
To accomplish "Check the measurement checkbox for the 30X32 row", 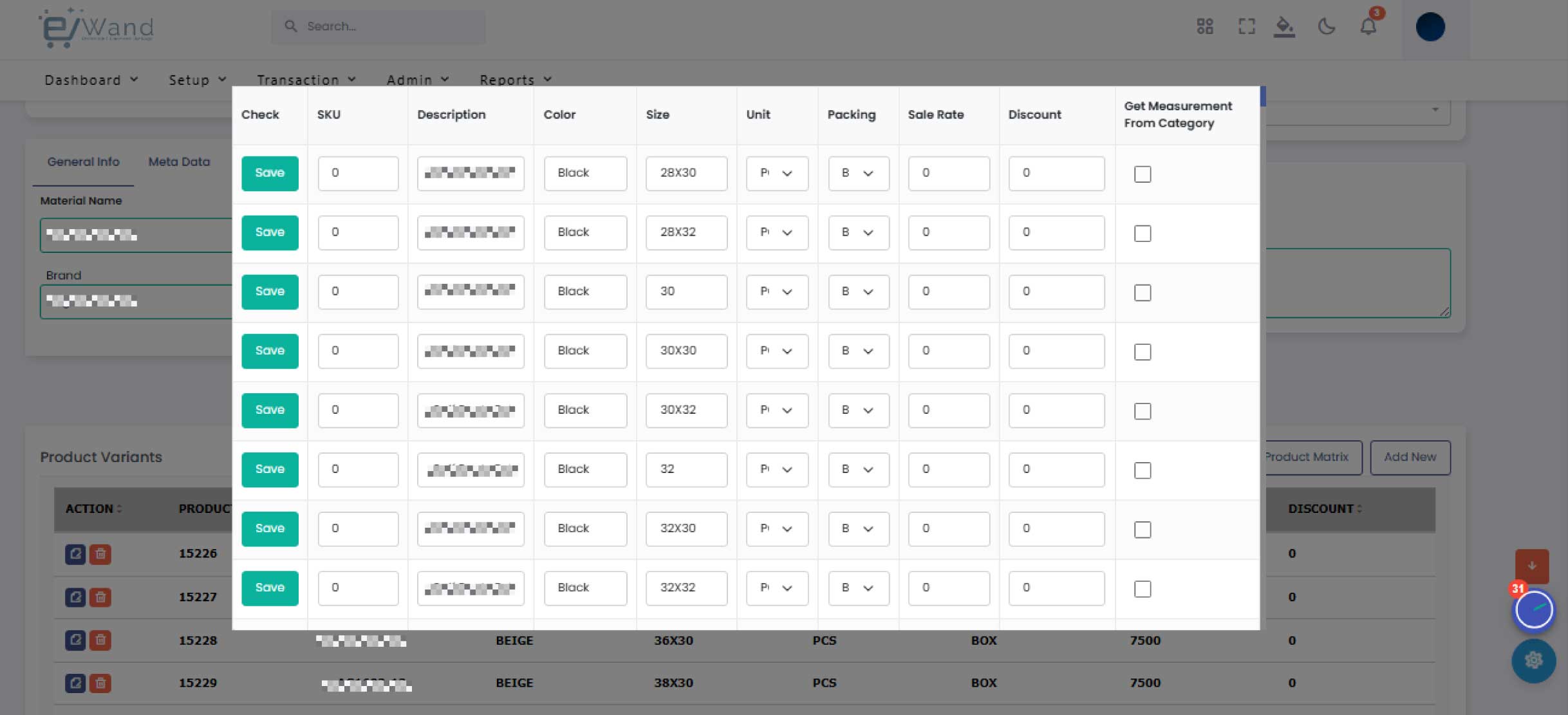I will (x=1143, y=411).
